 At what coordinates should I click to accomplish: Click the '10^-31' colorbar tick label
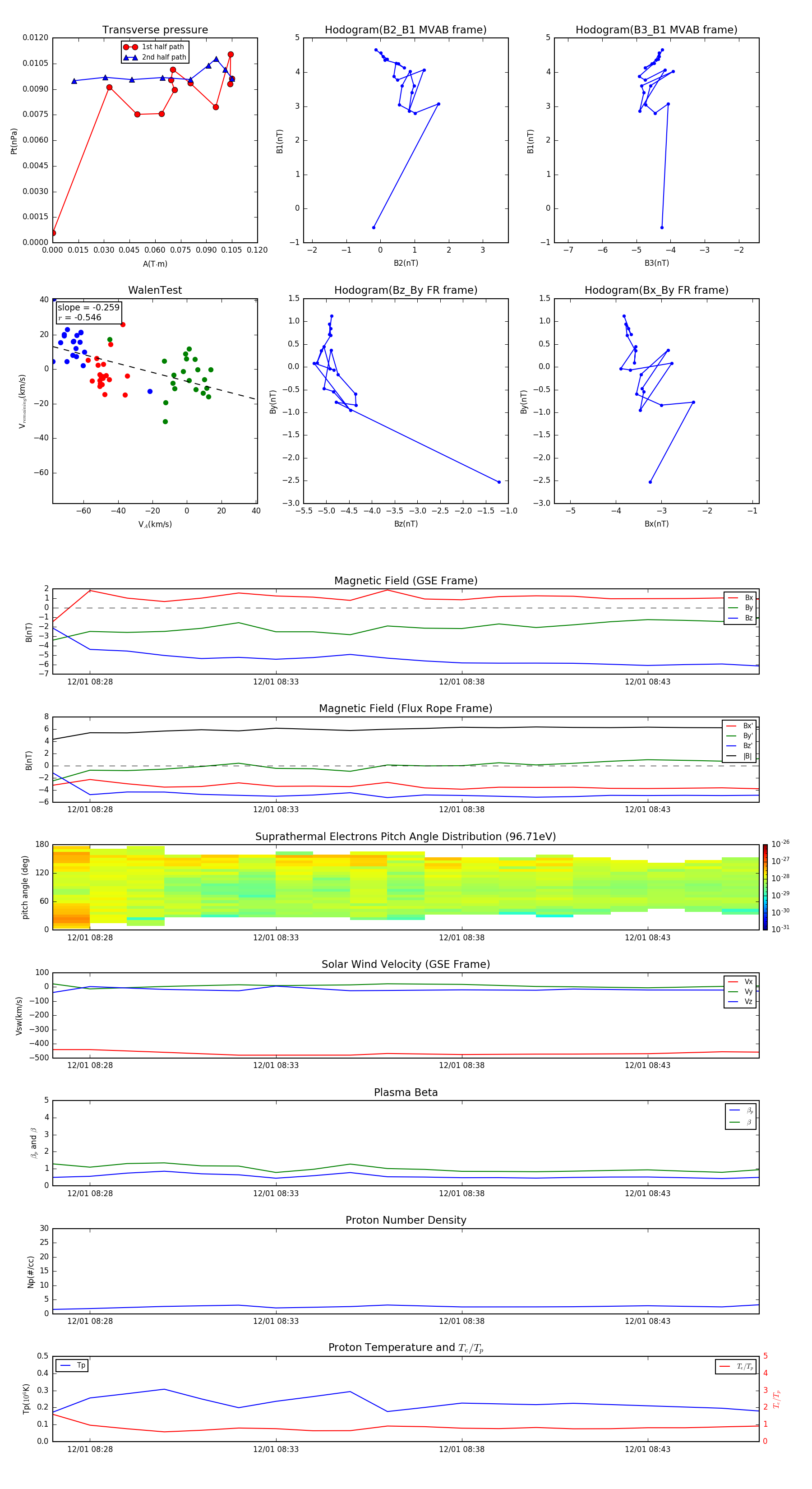pos(780,929)
